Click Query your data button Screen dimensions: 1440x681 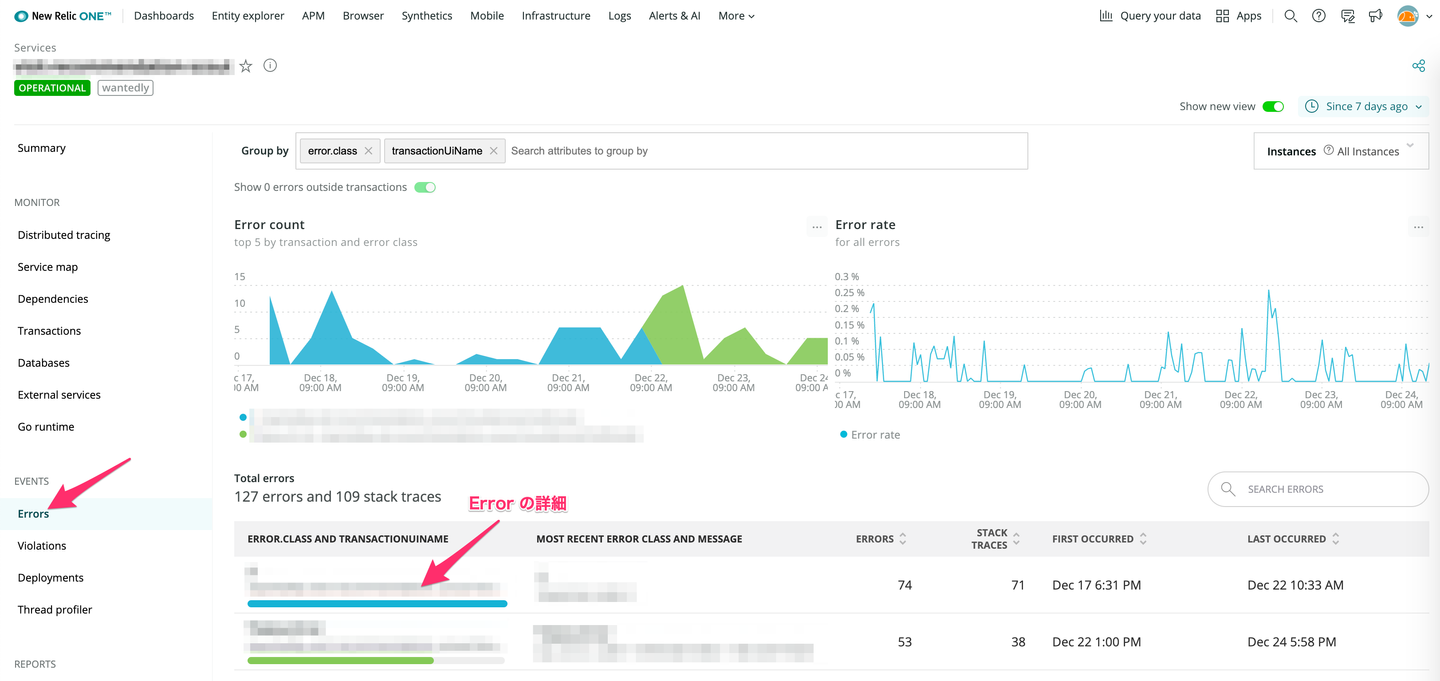point(1150,16)
